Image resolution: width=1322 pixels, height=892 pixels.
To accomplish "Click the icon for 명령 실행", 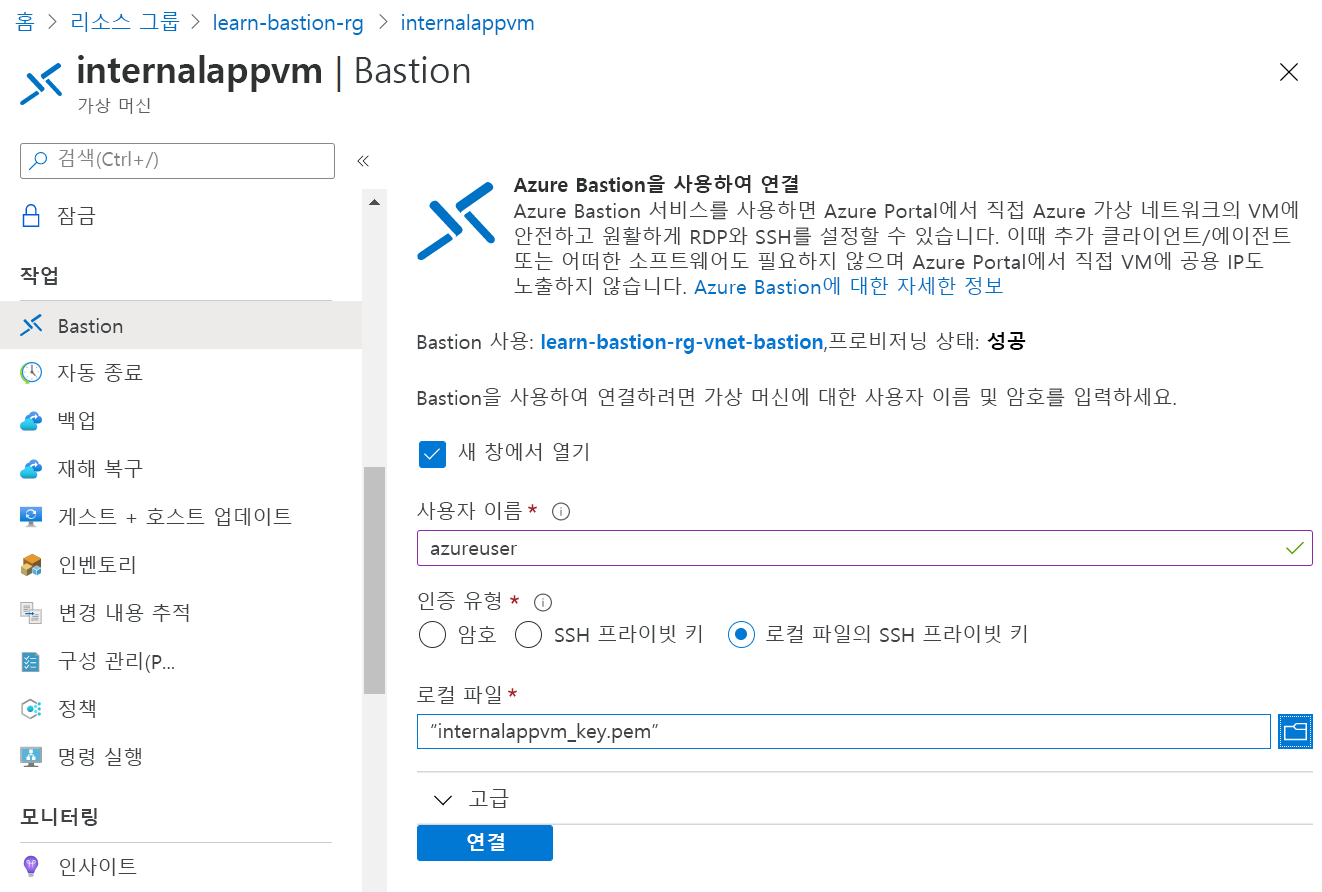I will 31,757.
